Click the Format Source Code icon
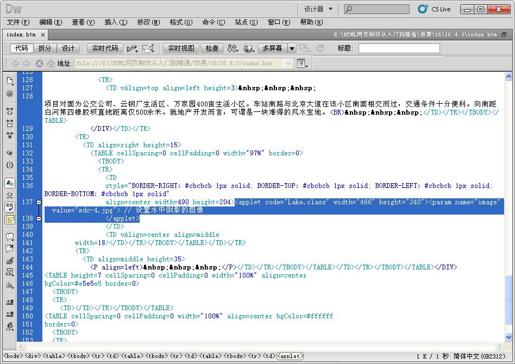Viewport: 515px width, 364px height. pyautogui.click(x=10, y=326)
